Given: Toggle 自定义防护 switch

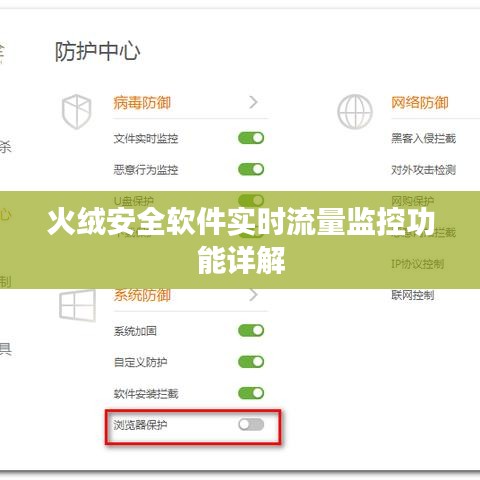Looking at the screenshot, I should (251, 362).
